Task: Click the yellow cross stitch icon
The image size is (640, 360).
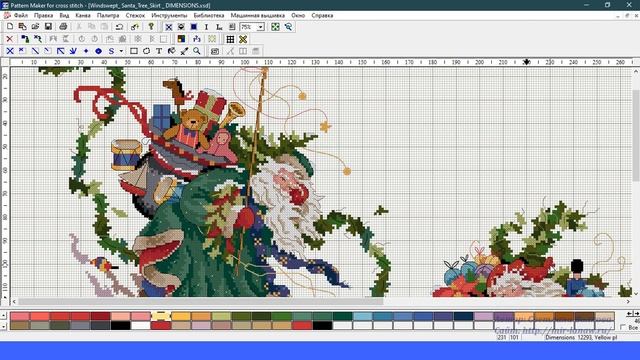Action: (243, 39)
